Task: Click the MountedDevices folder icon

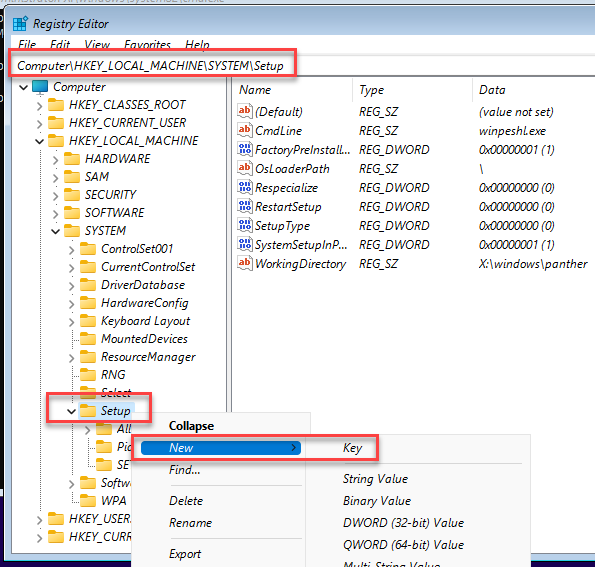Action: 88,339
